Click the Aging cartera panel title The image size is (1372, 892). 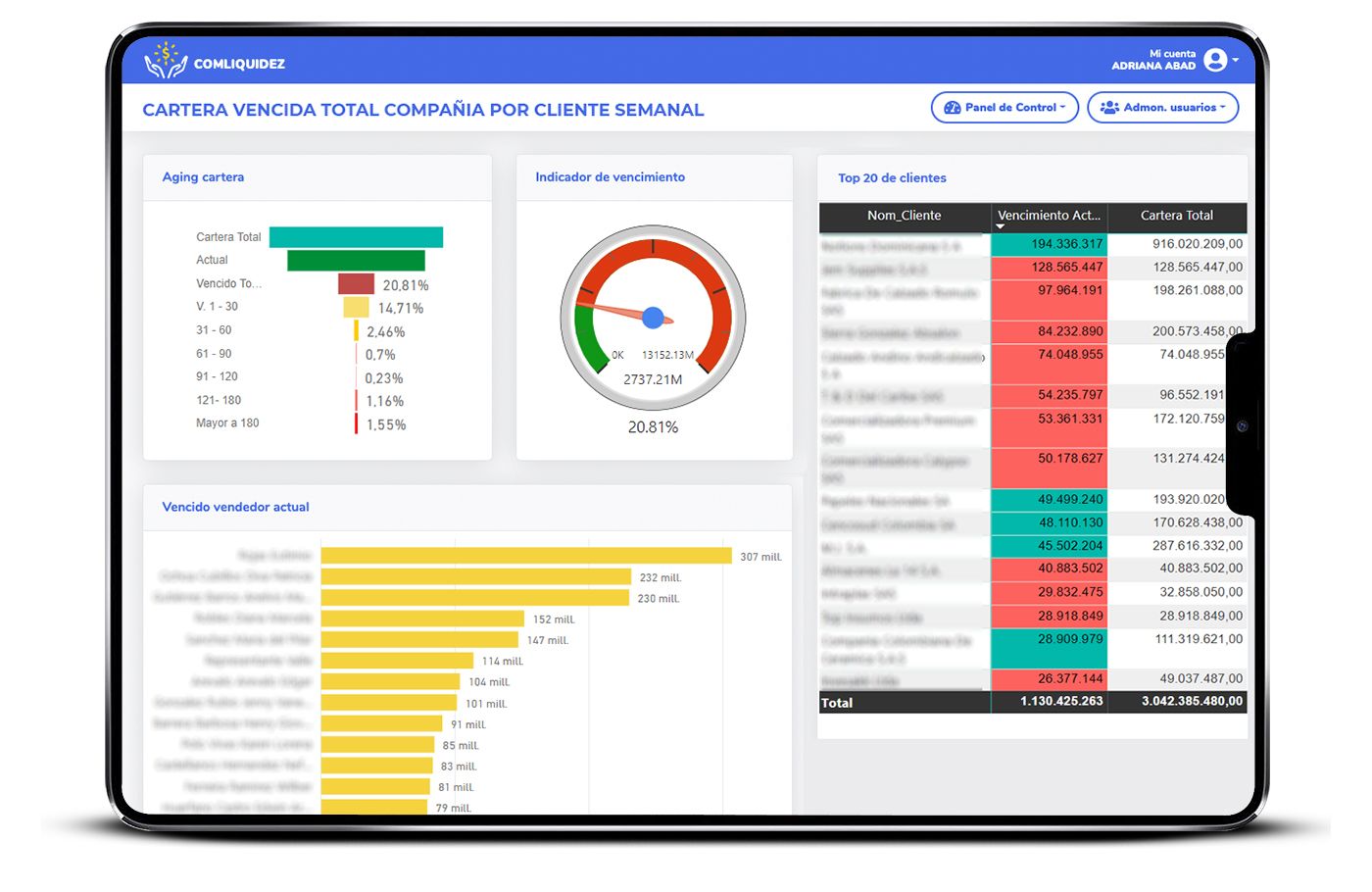tap(203, 177)
